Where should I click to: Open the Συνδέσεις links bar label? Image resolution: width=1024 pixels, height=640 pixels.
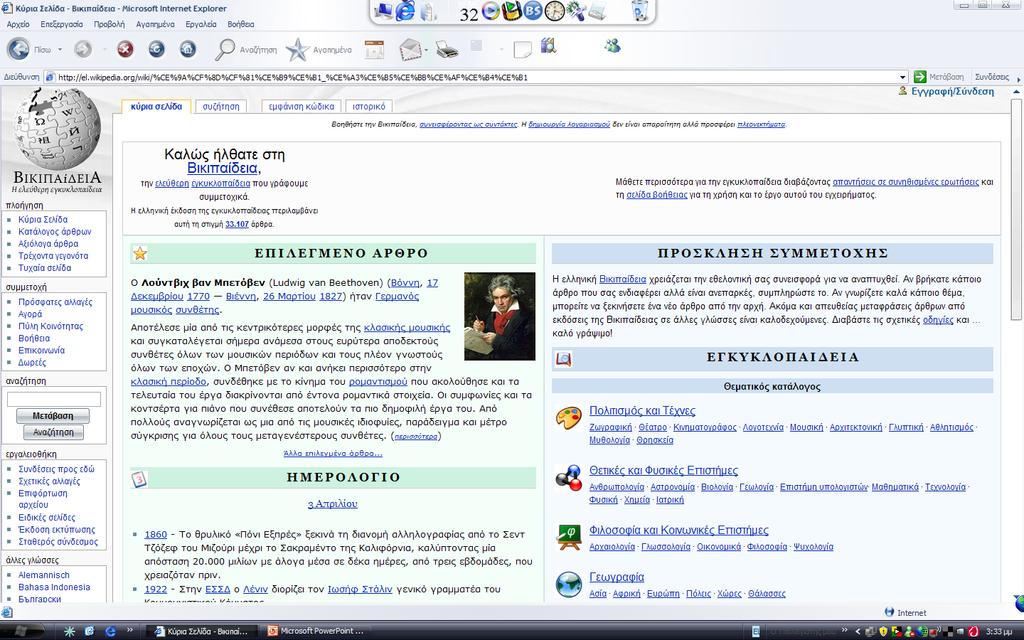pos(991,77)
